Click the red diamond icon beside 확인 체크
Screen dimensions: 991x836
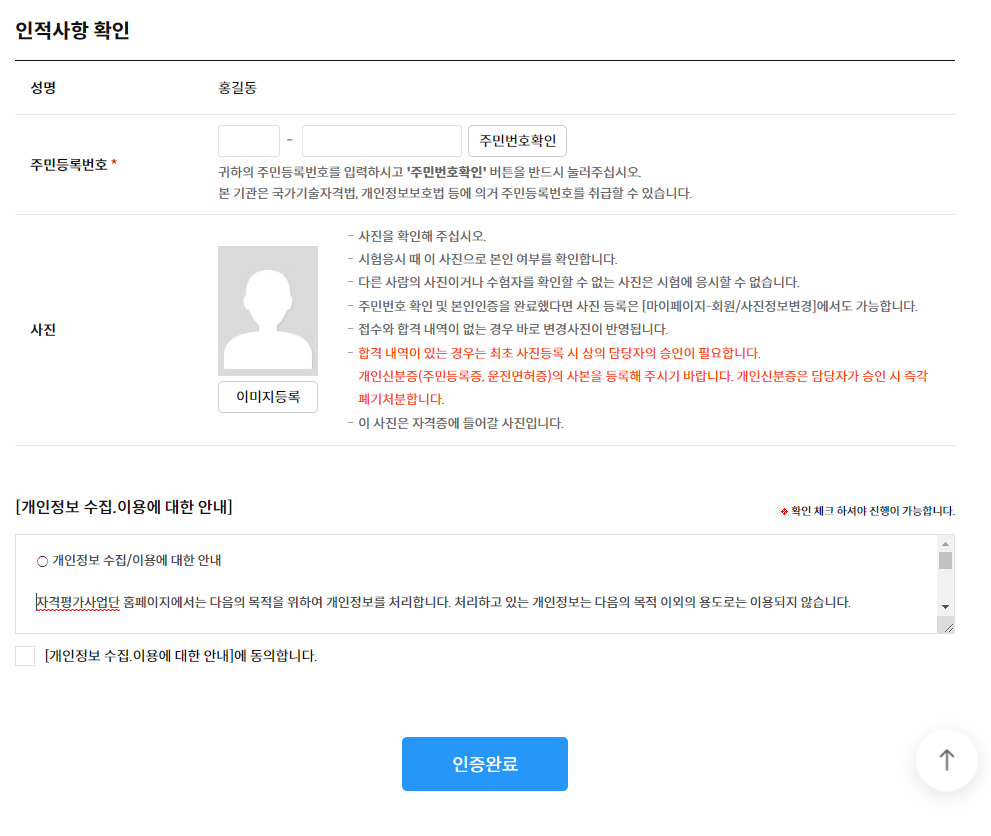click(x=784, y=511)
